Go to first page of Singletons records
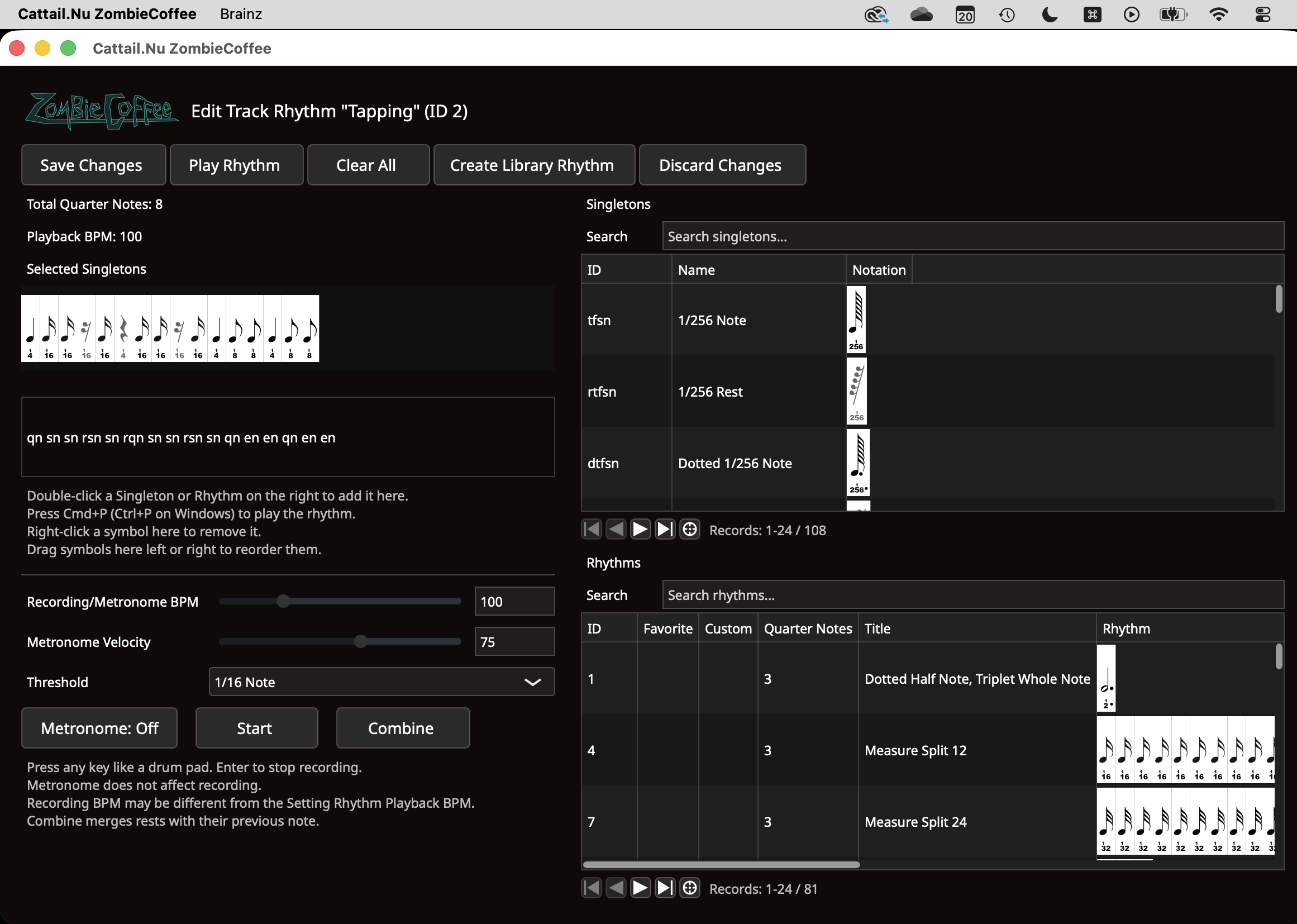1297x924 pixels. 592,530
